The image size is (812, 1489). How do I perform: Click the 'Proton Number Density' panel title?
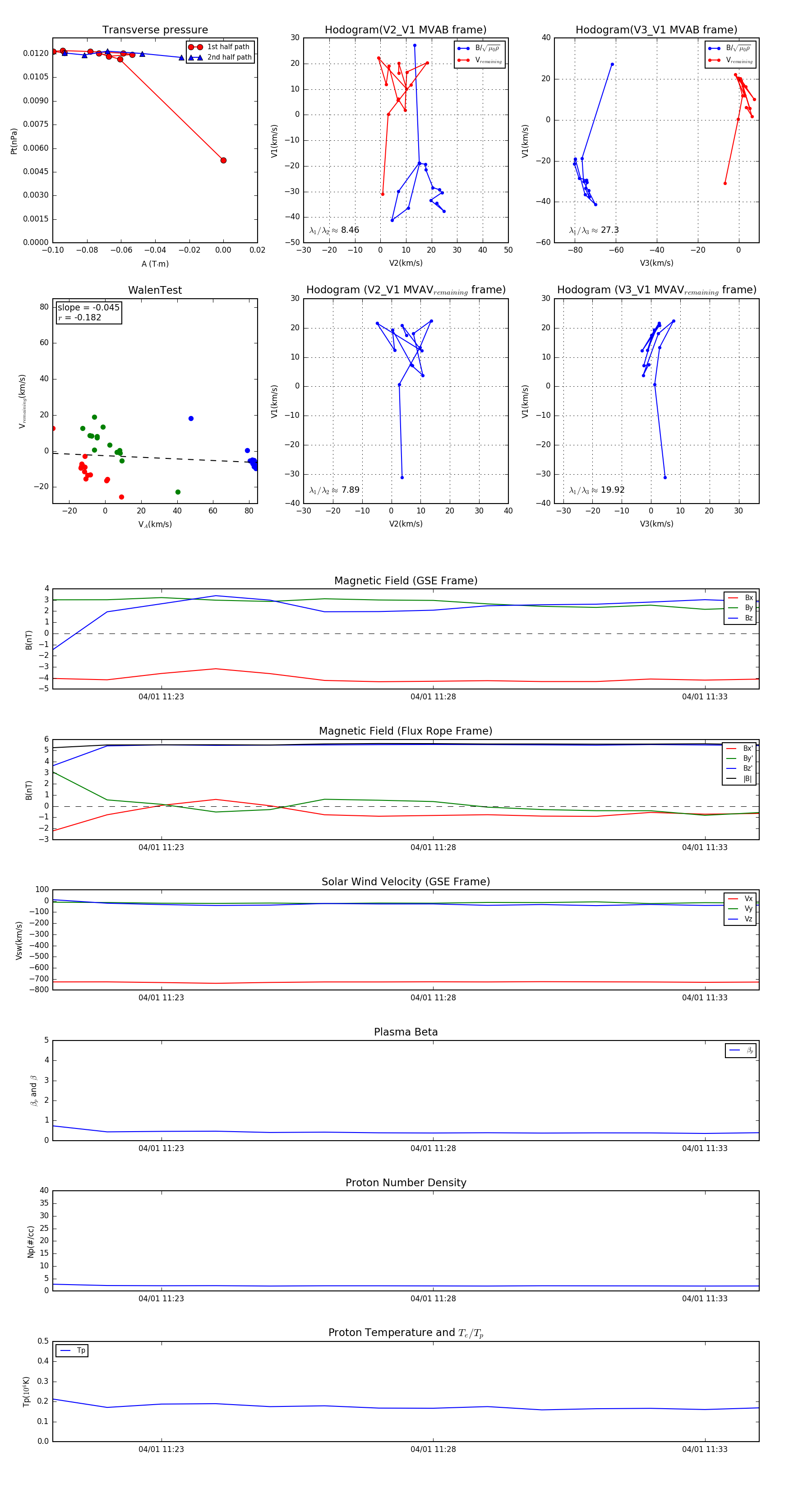(x=406, y=1183)
